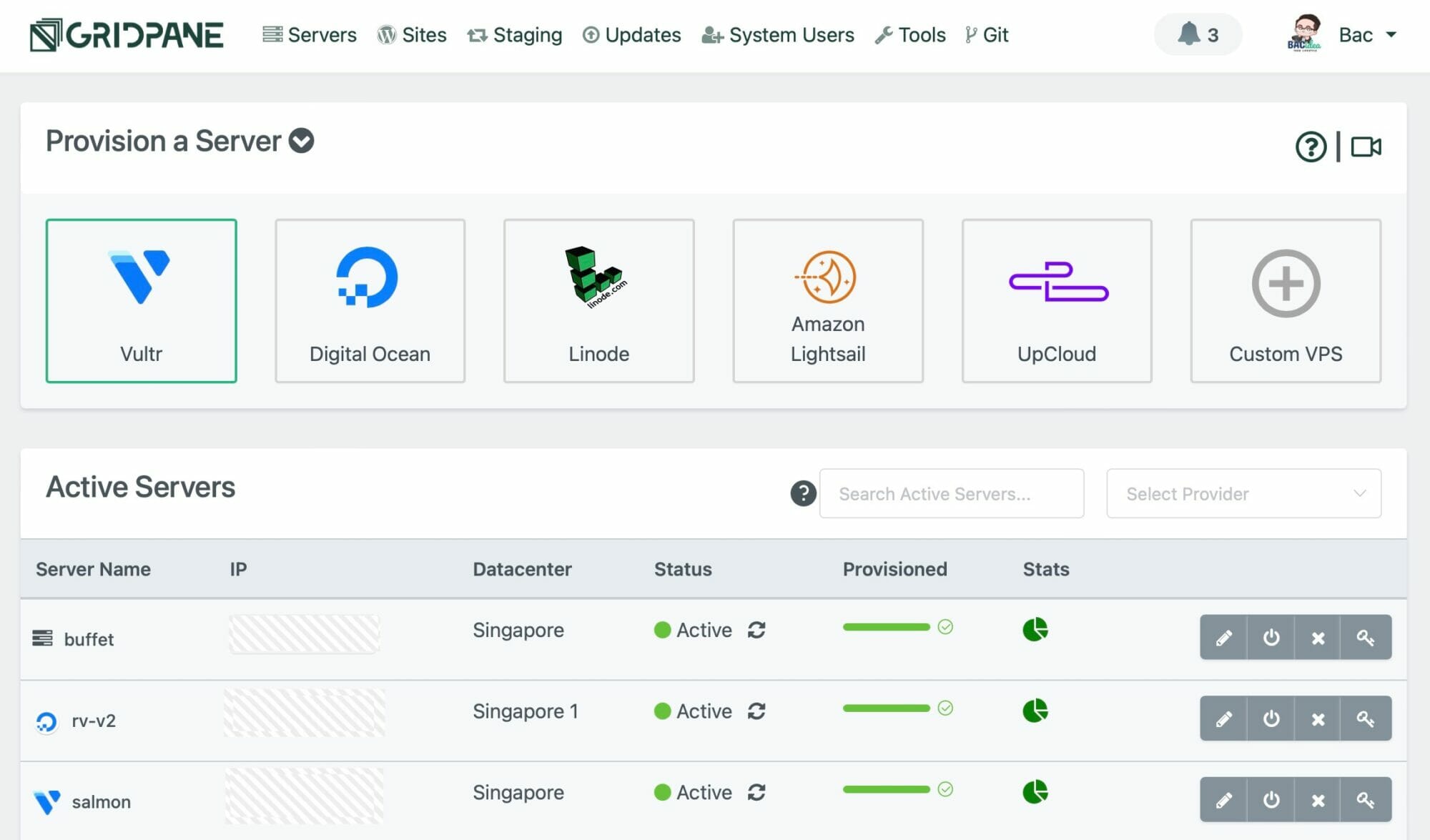The image size is (1430, 840).
Task: Refresh status of the salmon server
Action: [x=756, y=792]
